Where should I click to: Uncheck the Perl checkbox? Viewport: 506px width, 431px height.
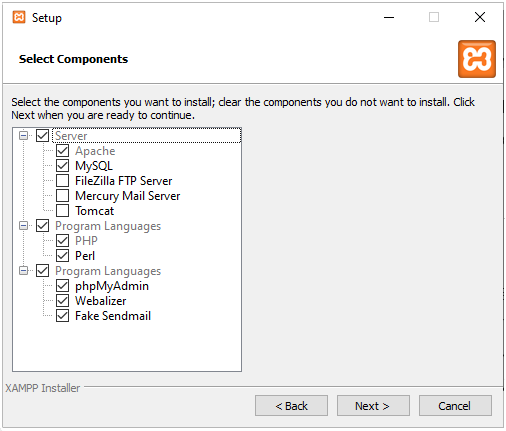click(x=63, y=256)
